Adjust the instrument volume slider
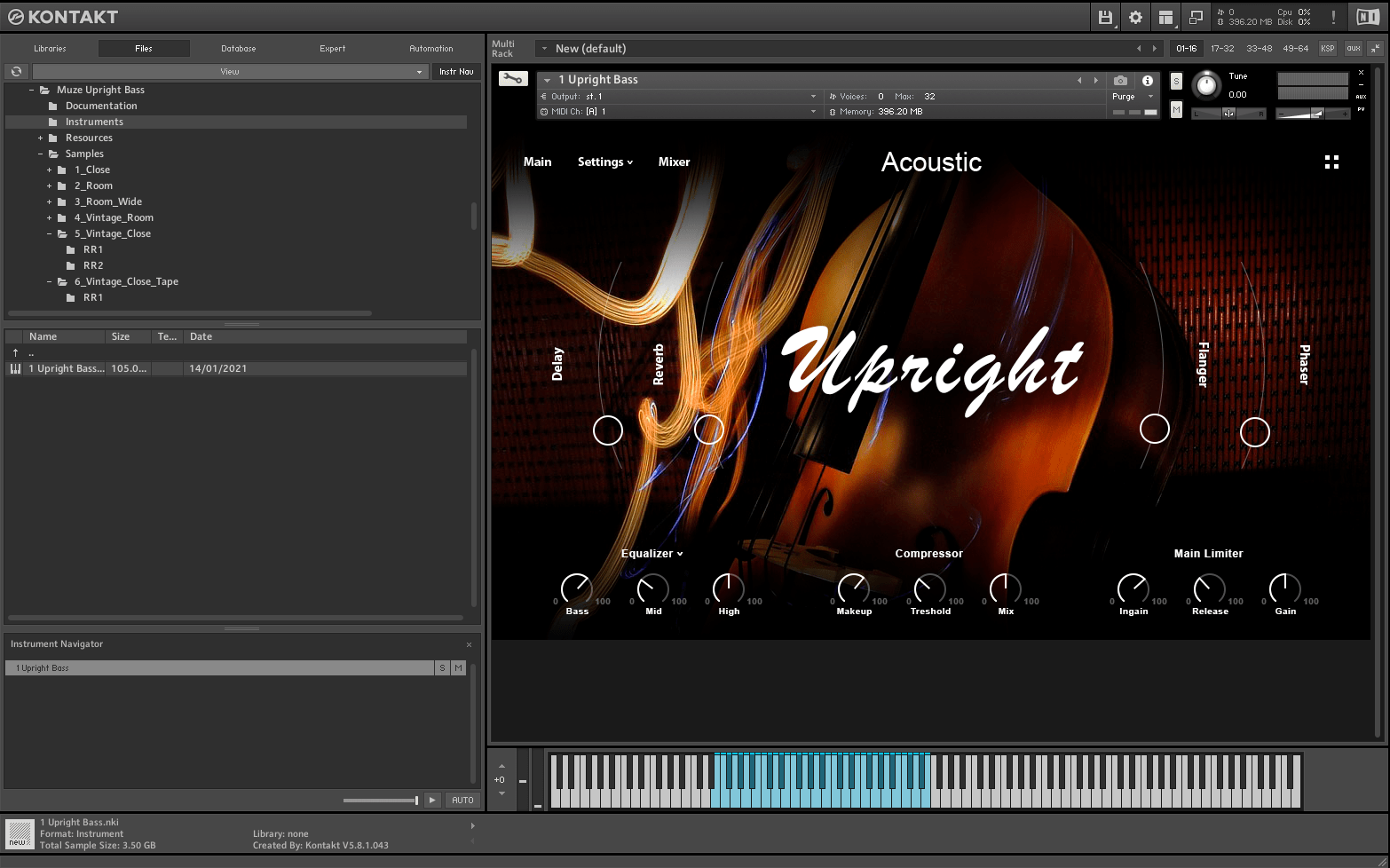1390x868 pixels. [x=1313, y=113]
